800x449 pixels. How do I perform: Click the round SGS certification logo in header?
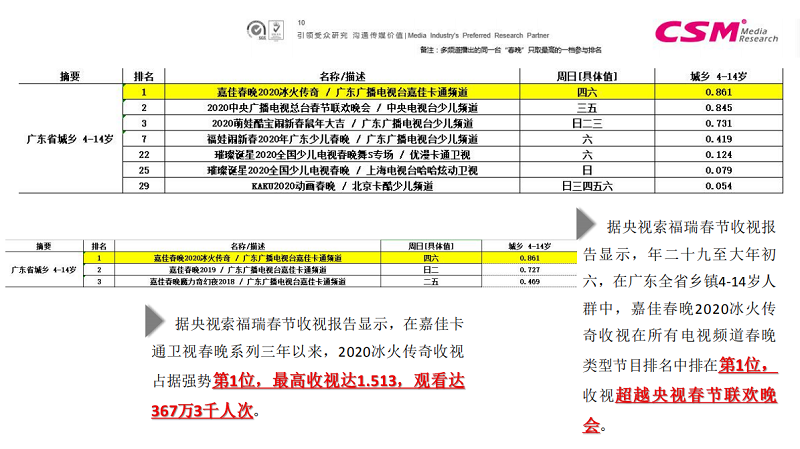coord(256,30)
